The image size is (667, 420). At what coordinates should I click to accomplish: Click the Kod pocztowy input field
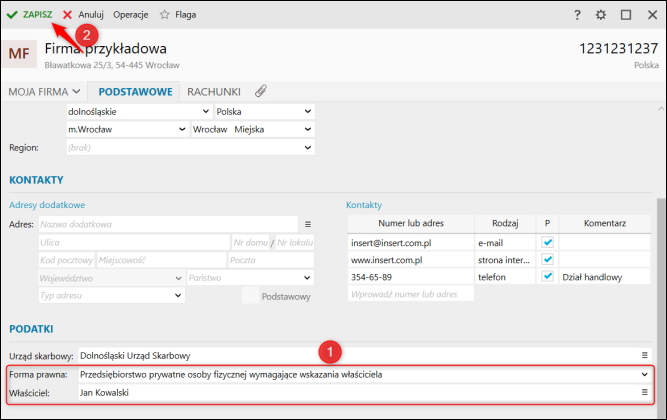tap(66, 260)
